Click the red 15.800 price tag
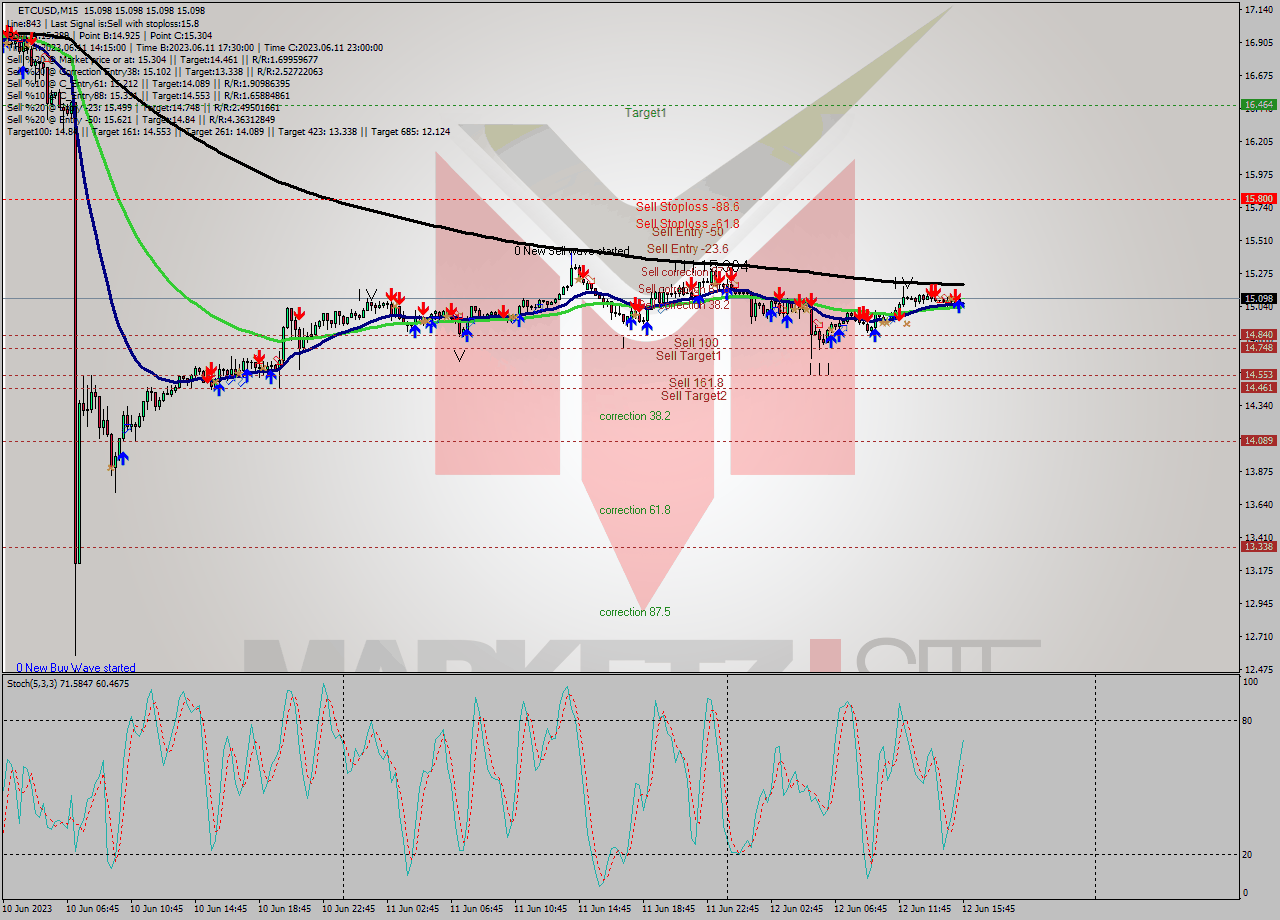 click(x=1258, y=199)
